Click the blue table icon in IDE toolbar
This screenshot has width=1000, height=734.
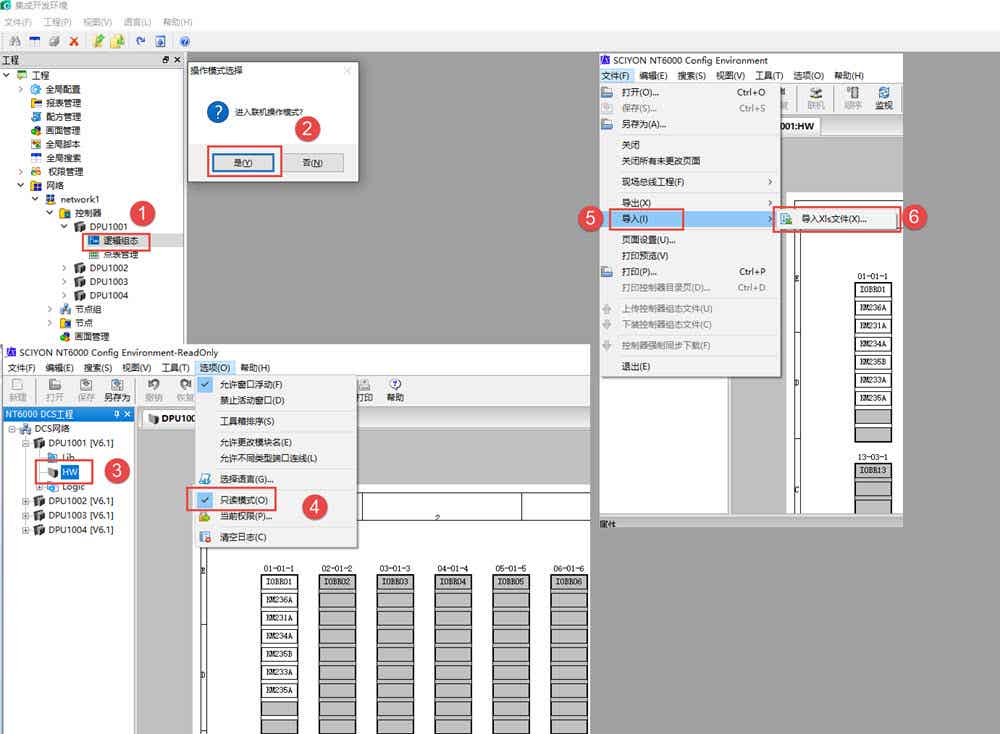tap(34, 41)
